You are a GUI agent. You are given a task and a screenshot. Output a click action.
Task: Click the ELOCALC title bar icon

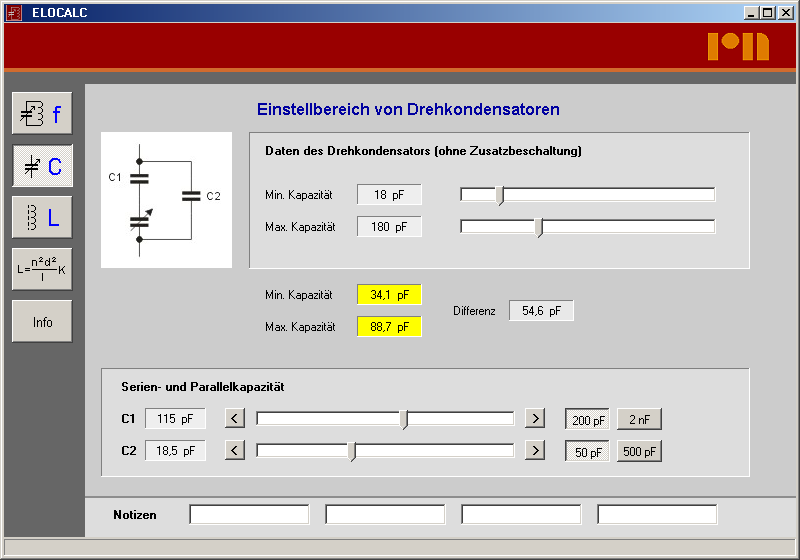[14, 13]
